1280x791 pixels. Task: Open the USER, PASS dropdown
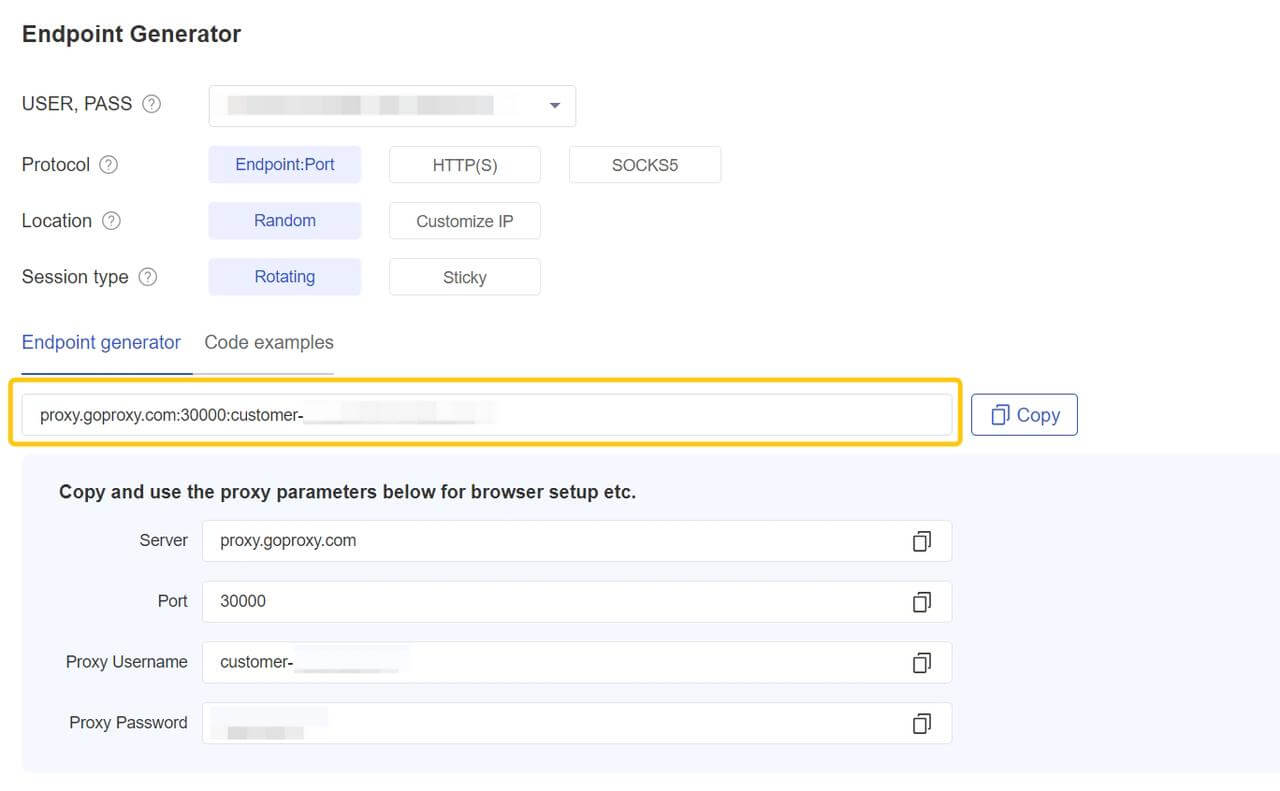pos(392,106)
